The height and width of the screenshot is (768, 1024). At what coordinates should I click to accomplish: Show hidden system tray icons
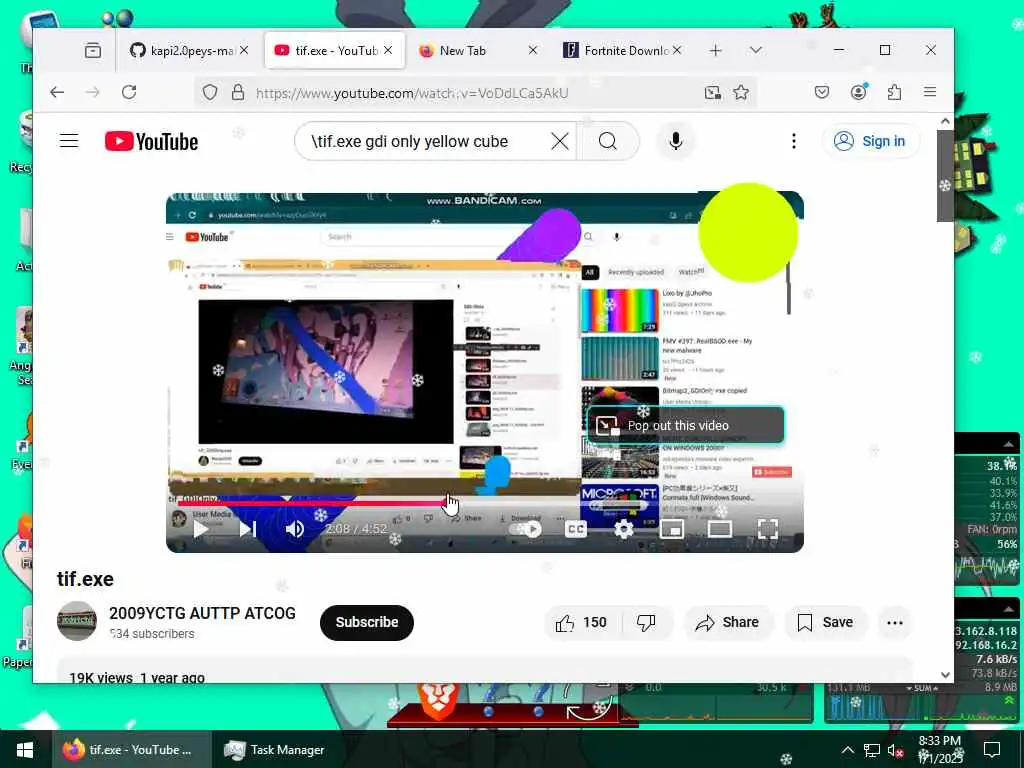(x=847, y=750)
